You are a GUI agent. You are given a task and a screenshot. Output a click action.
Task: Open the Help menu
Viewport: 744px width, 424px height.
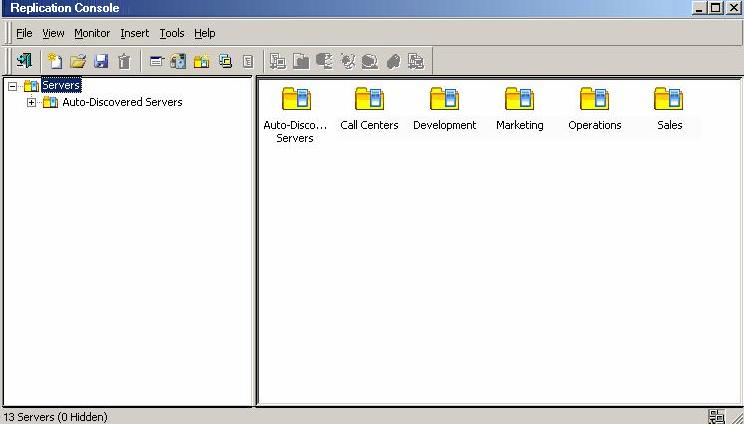click(204, 33)
